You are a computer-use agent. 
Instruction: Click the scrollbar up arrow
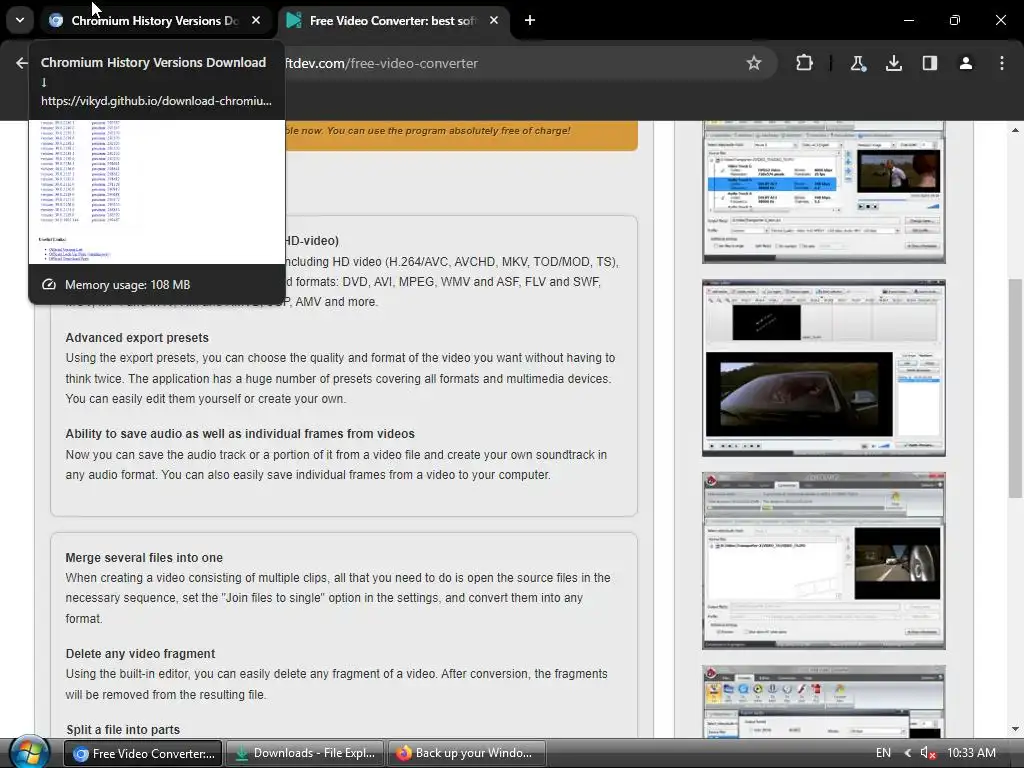point(1015,130)
